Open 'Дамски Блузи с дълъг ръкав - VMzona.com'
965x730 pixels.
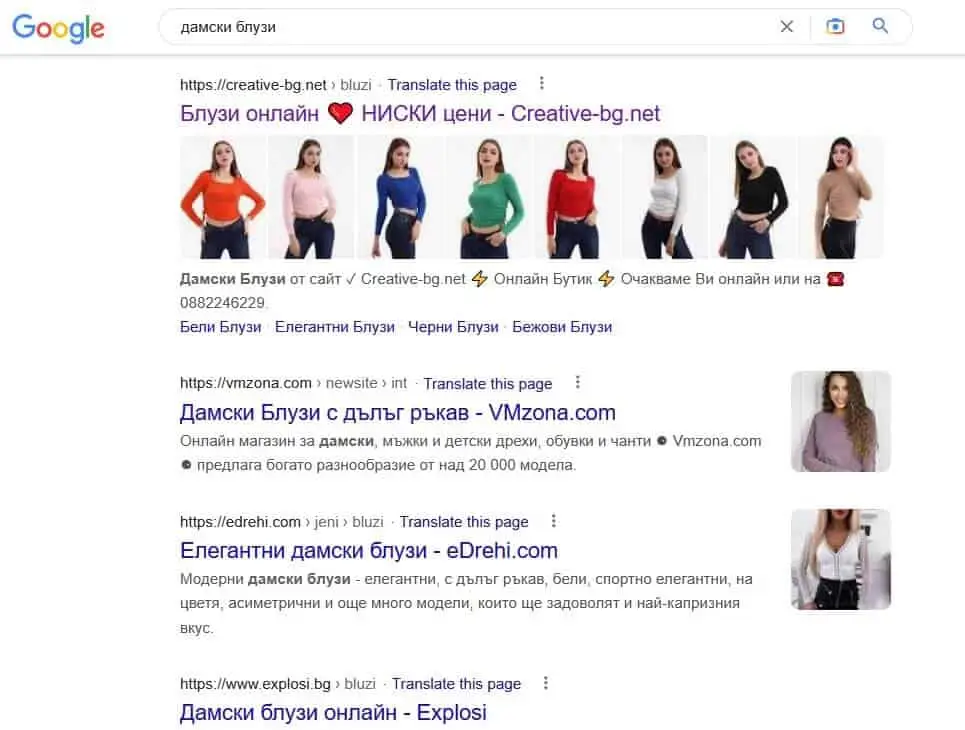coord(398,412)
